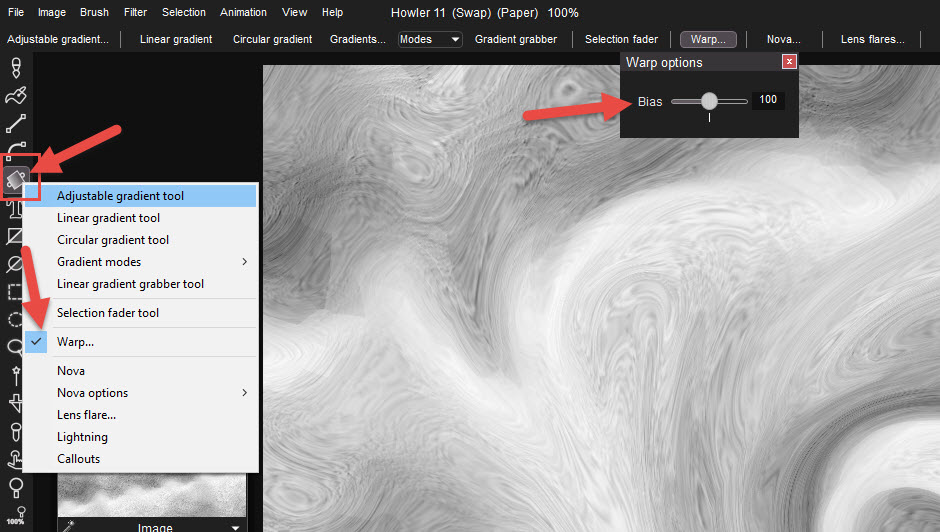Close the Warp options panel
940x532 pixels.
tap(789, 62)
